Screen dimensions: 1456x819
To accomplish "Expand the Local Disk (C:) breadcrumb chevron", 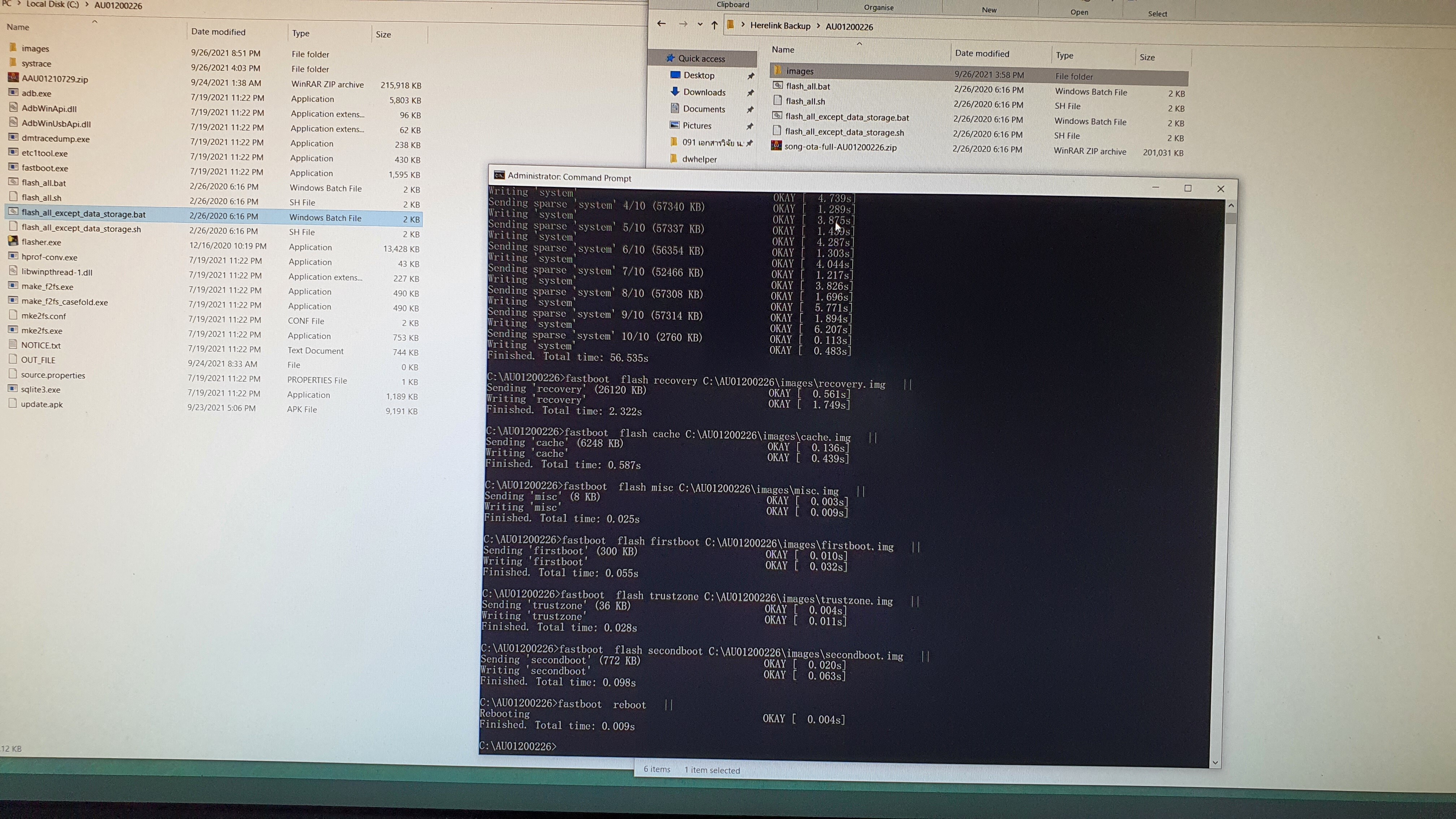I will (x=87, y=5).
